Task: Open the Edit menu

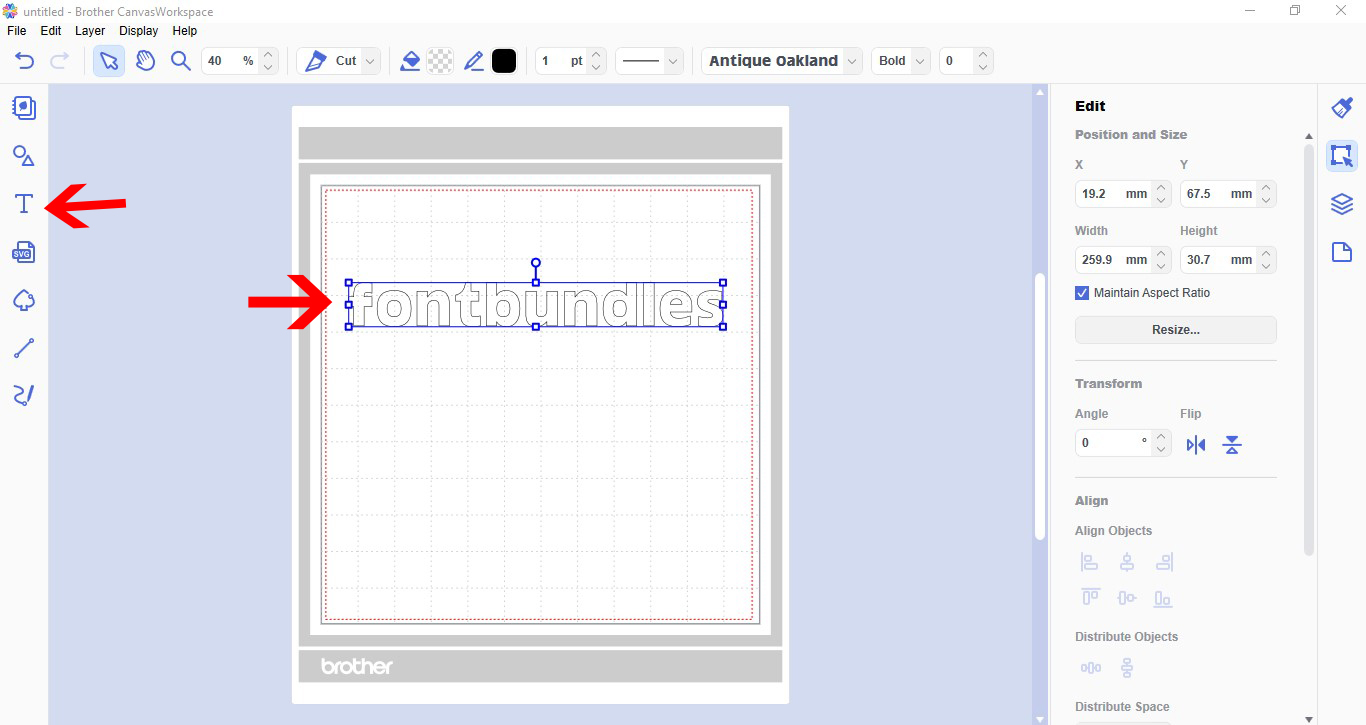Action: pos(51,31)
